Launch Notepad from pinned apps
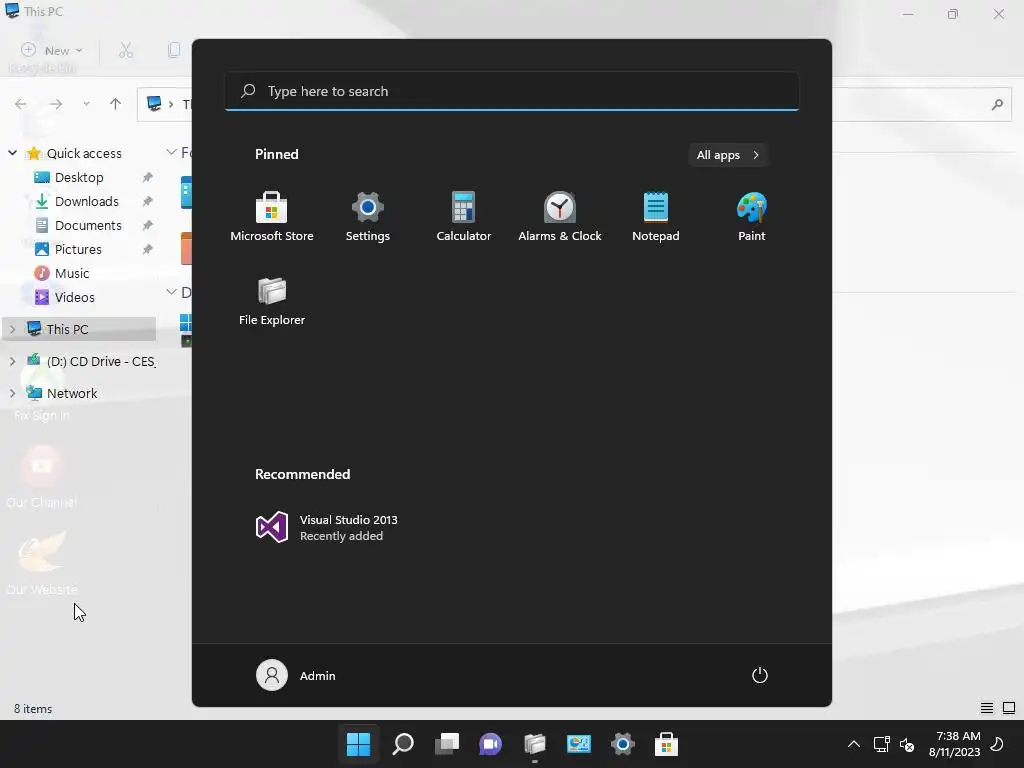Viewport: 1024px width, 768px height. (x=656, y=216)
